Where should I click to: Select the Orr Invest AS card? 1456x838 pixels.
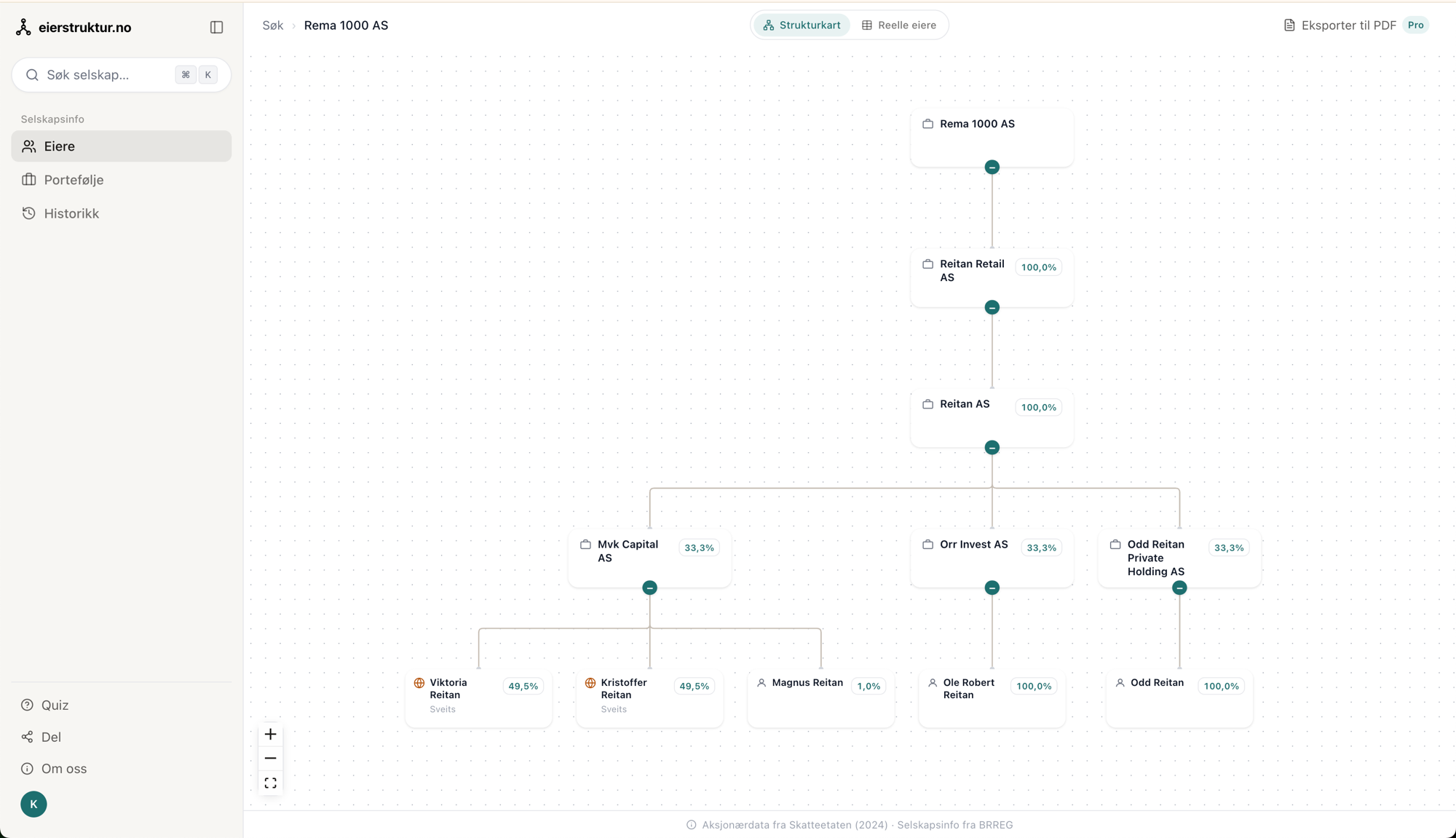click(992, 558)
